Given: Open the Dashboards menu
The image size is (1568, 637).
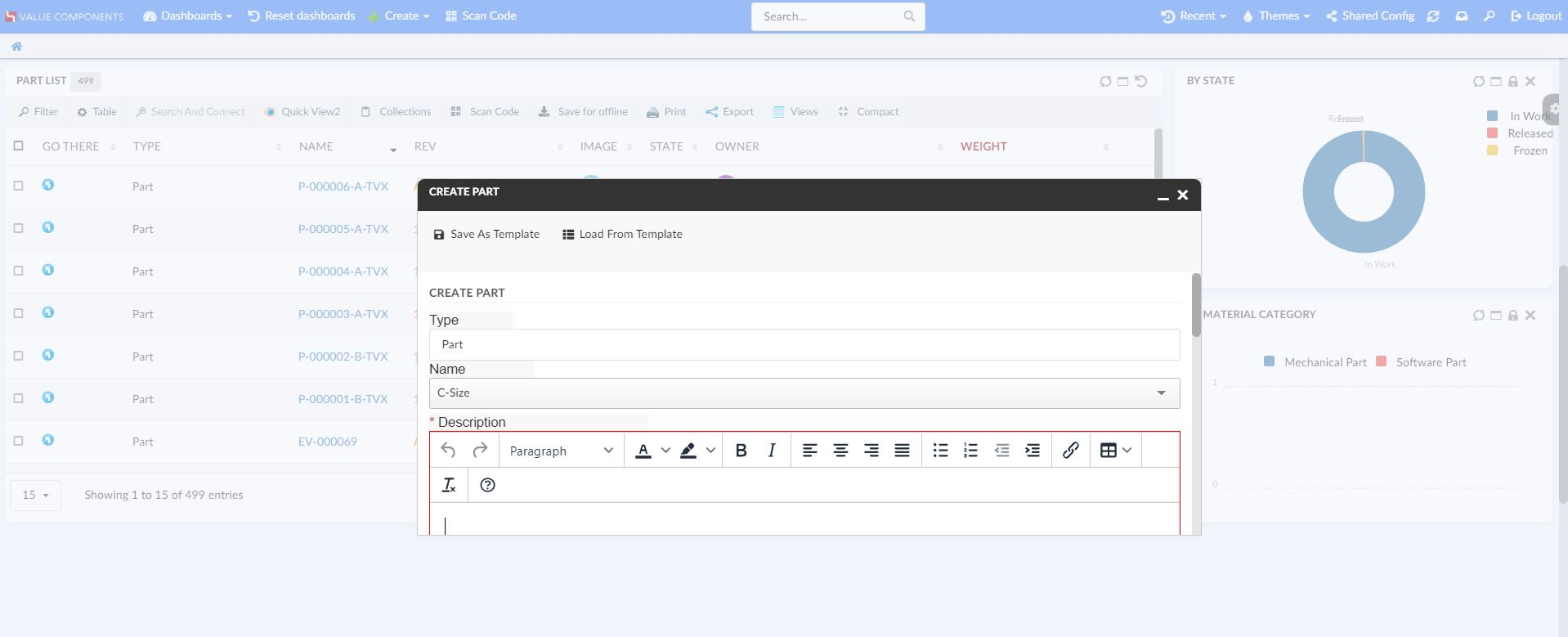Looking at the screenshot, I should 187,16.
